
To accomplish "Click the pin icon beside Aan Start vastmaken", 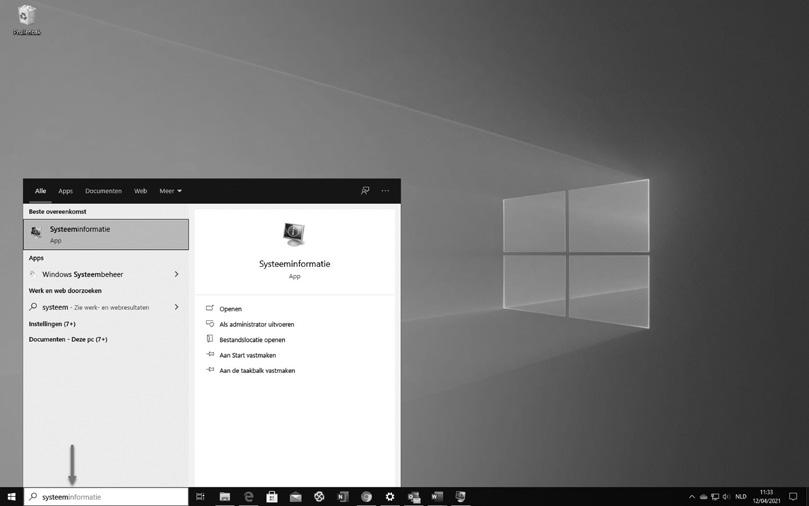I will point(210,354).
